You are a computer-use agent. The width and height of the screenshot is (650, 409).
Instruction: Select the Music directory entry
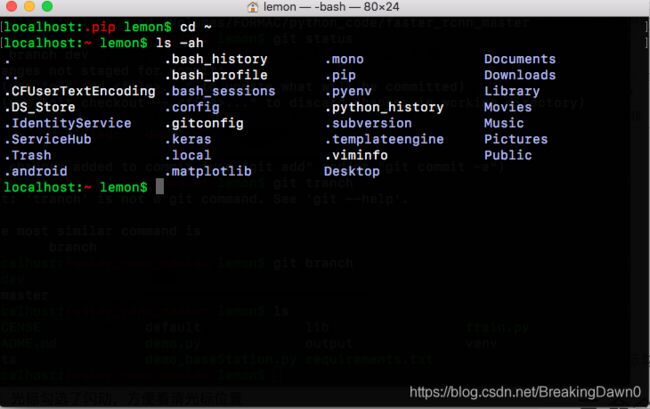[x=504, y=123]
